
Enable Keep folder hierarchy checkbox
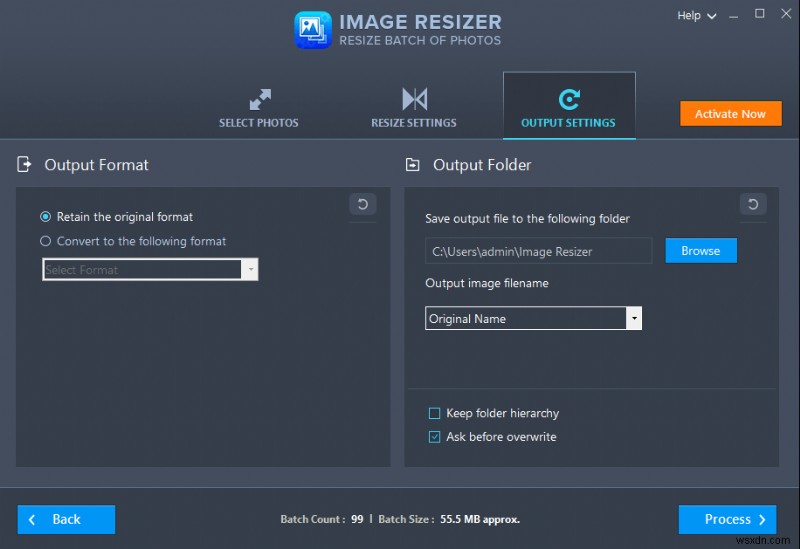click(x=434, y=413)
